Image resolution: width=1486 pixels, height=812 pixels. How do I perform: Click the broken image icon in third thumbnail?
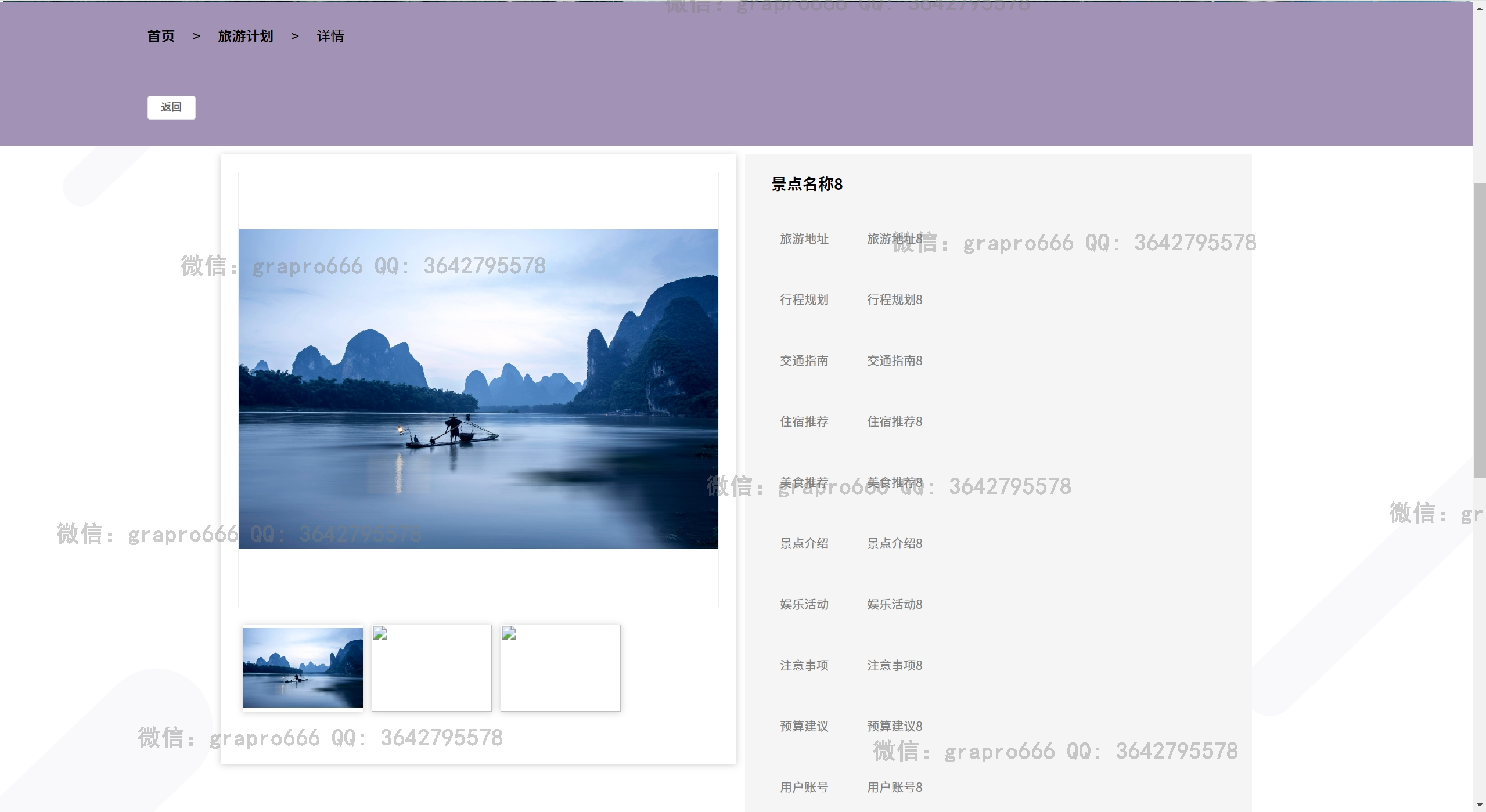(509, 633)
